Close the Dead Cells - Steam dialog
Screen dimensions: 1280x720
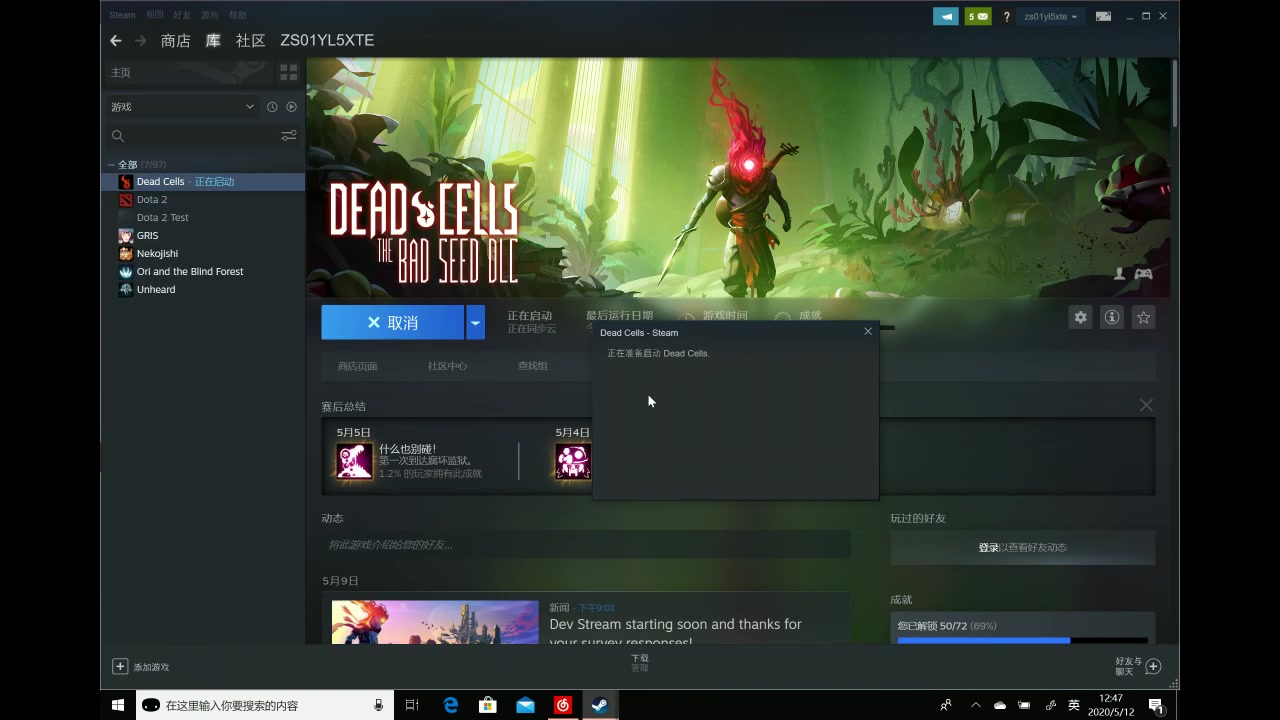tap(868, 331)
